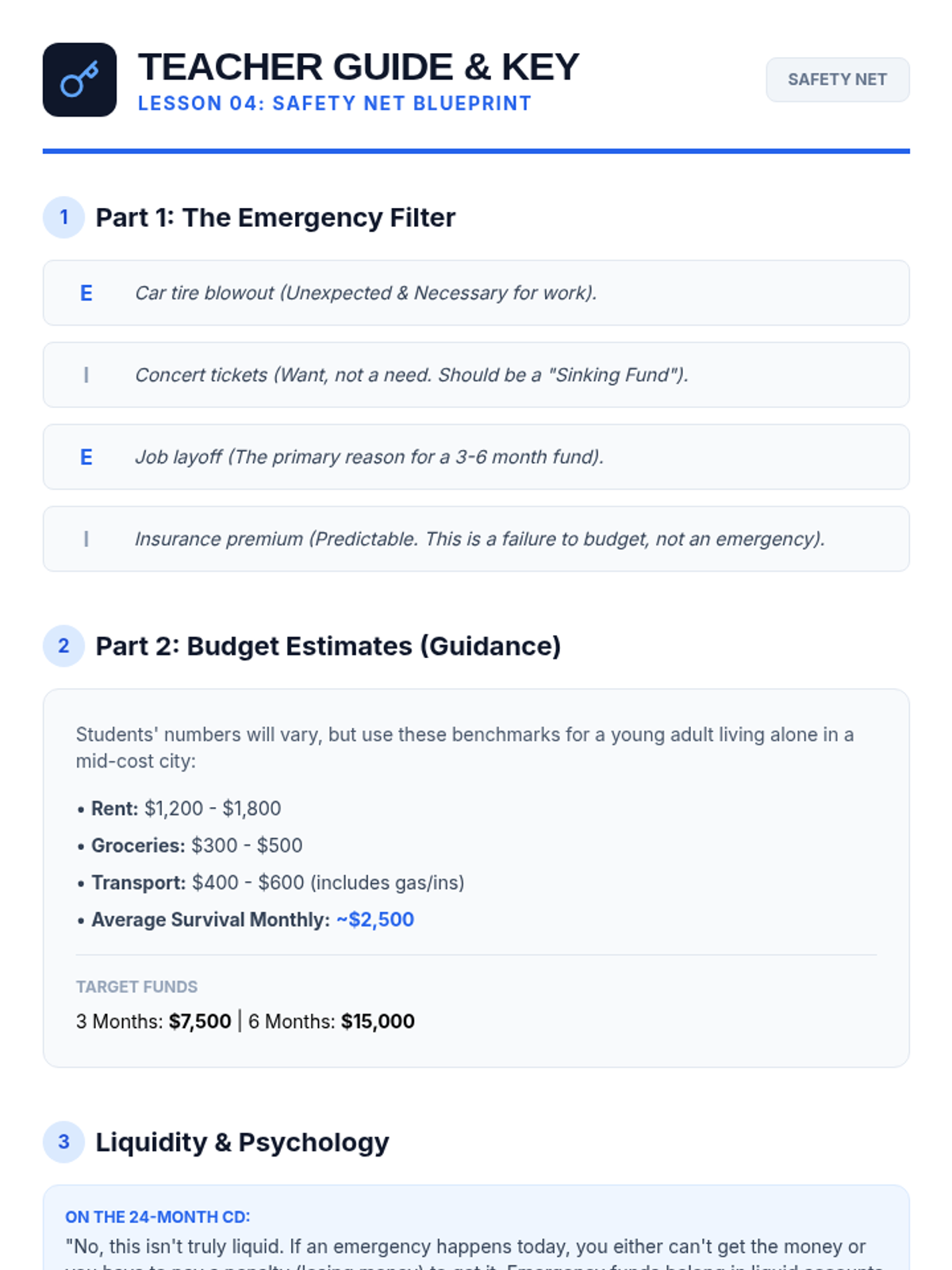
Task: Select the E marker for car tire blowout
Action: (x=86, y=293)
